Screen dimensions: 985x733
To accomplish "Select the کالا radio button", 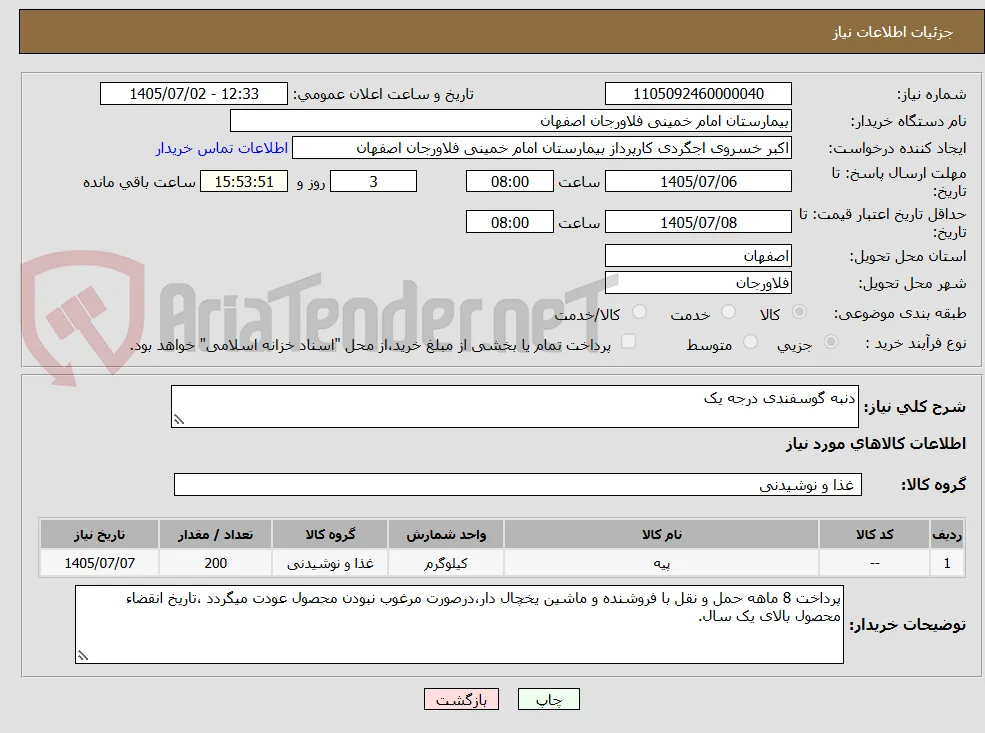I will (x=799, y=312).
